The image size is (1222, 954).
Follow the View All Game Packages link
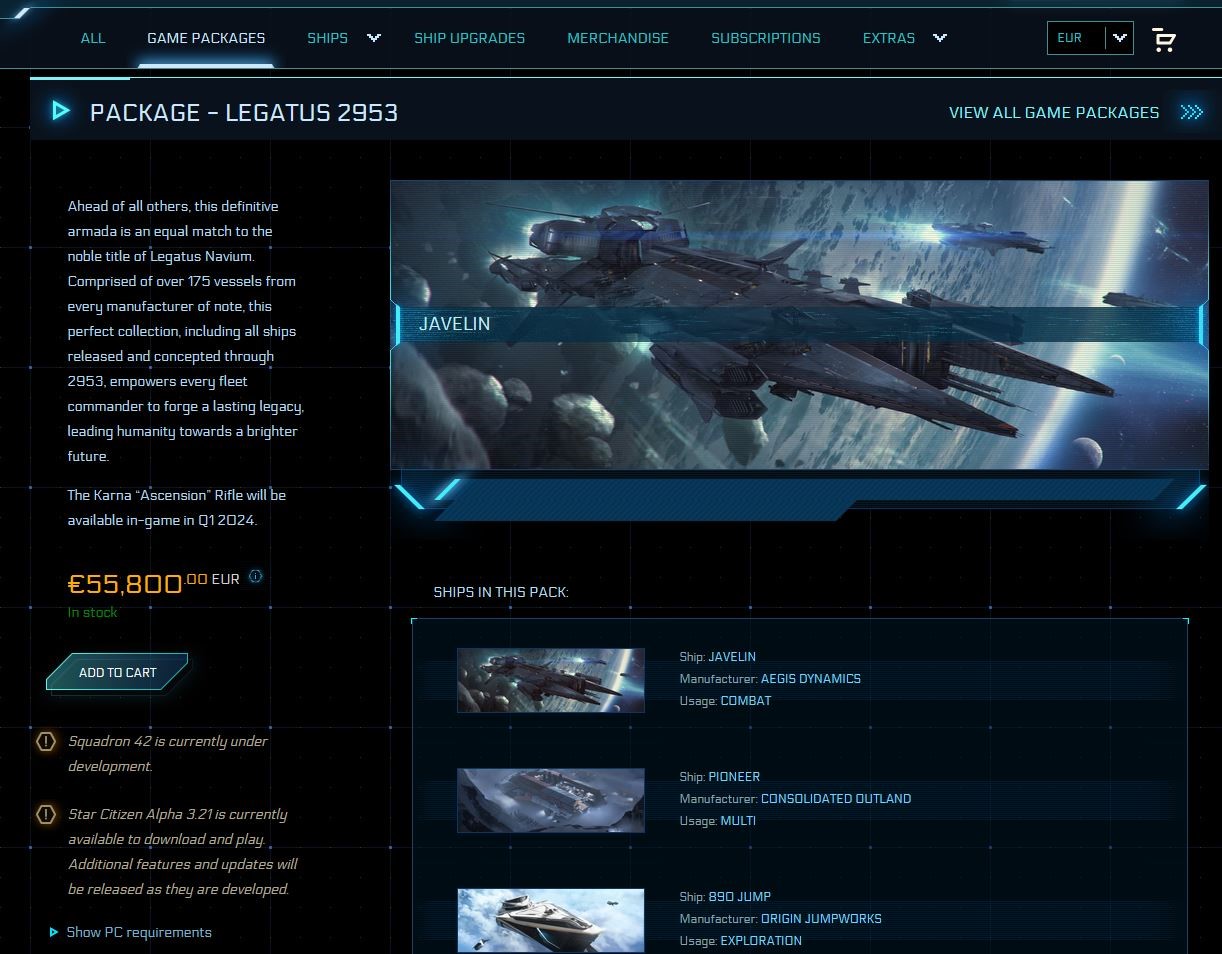click(x=1054, y=112)
